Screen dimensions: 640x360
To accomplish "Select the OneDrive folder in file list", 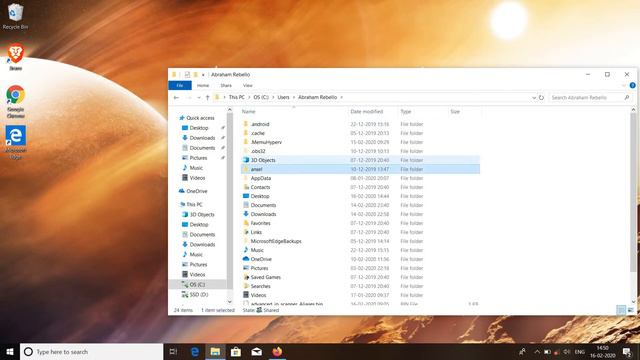I will click(360, 259).
